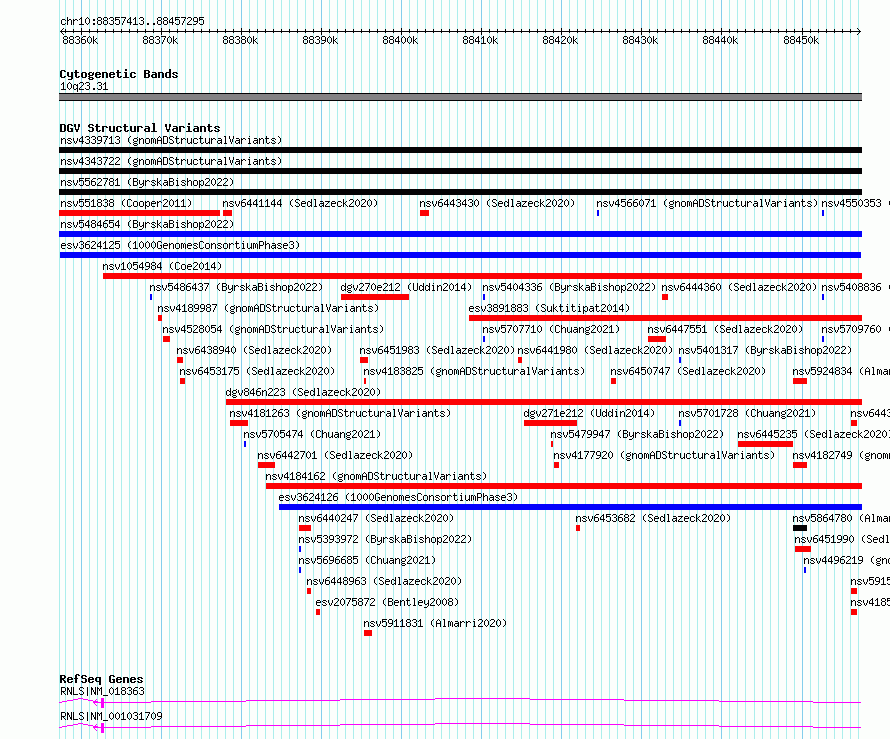Open nsv6453175 Sedlazeck2020 variant label
The image size is (890, 739).
coord(257,371)
